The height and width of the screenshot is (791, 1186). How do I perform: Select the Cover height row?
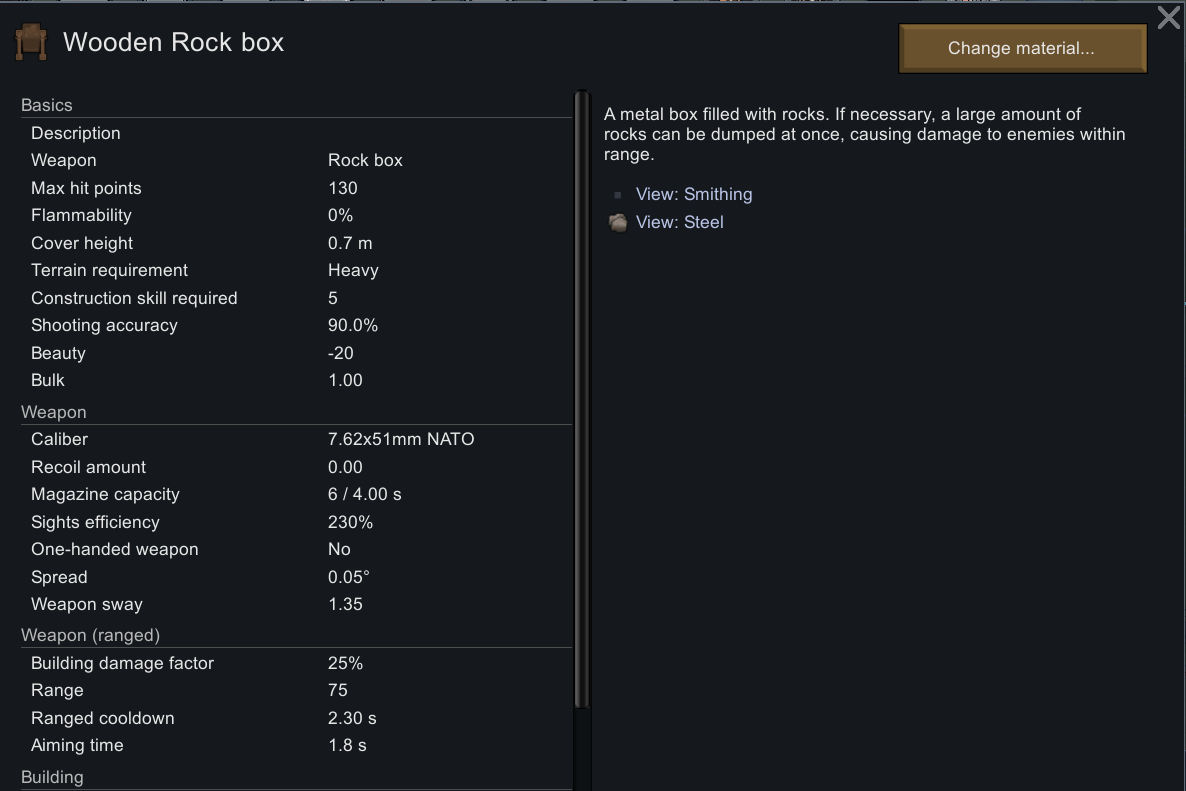296,243
